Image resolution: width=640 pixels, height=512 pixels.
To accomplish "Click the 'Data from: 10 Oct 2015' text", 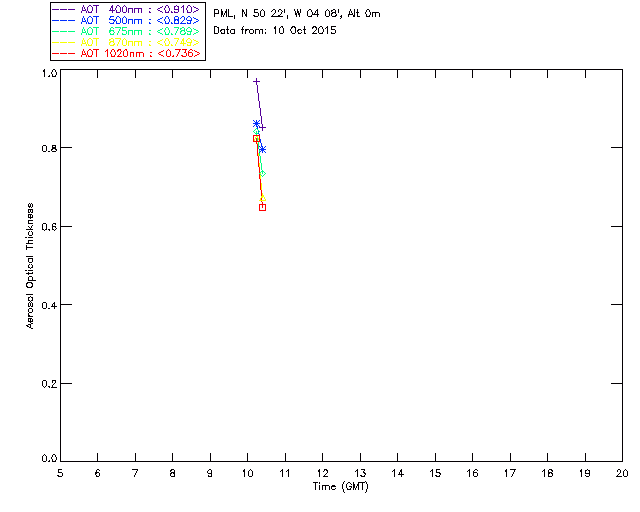I will 275,31.
